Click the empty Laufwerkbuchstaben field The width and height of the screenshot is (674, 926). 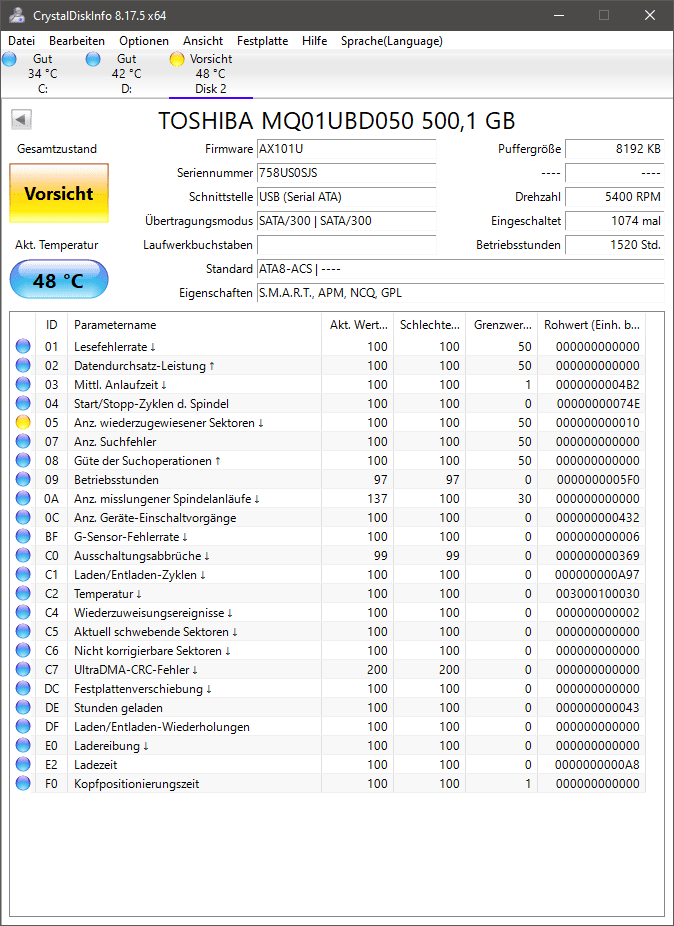click(x=347, y=244)
